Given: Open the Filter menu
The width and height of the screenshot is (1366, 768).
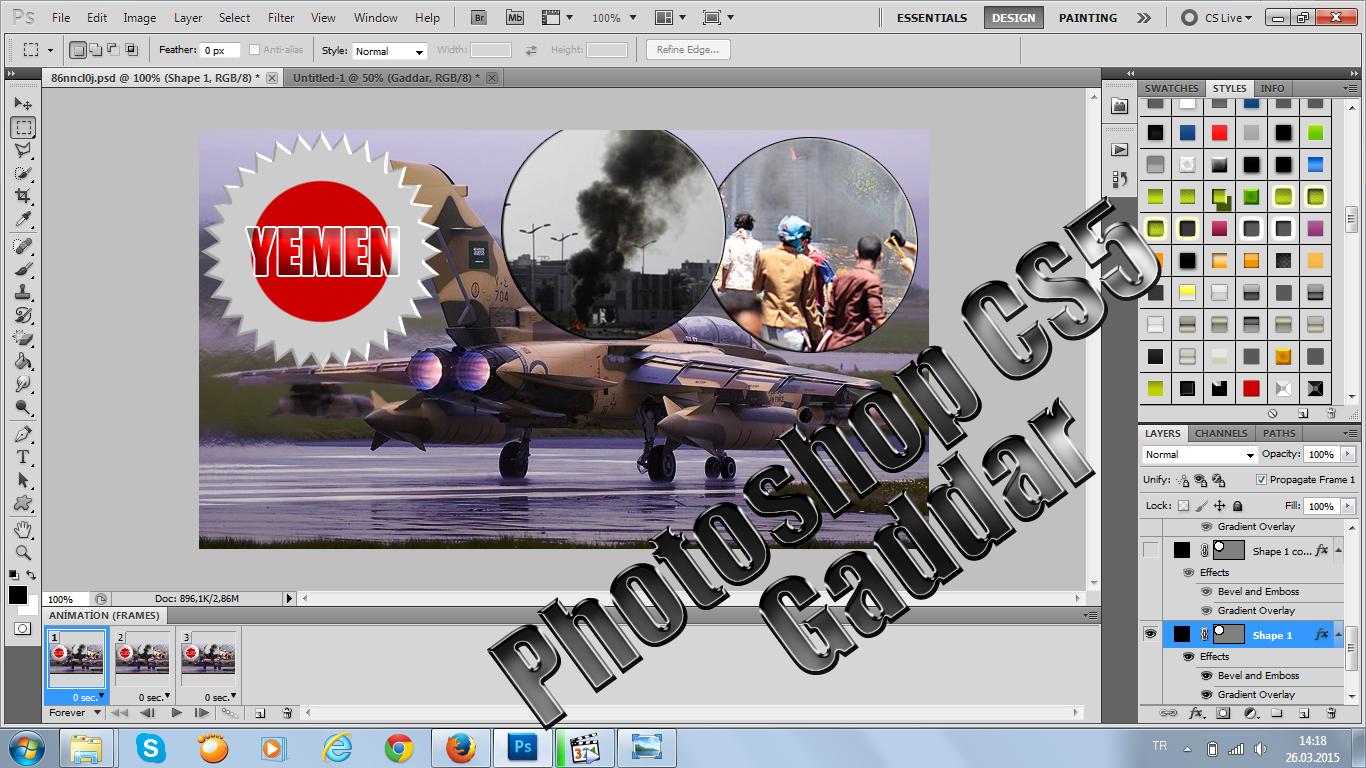Looking at the screenshot, I should (281, 18).
